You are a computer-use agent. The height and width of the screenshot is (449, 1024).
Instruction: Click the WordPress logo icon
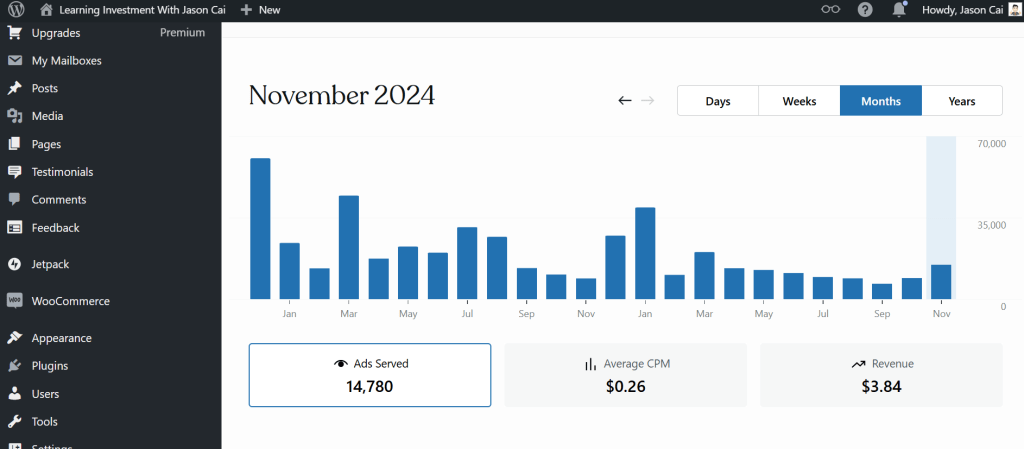coord(17,9)
